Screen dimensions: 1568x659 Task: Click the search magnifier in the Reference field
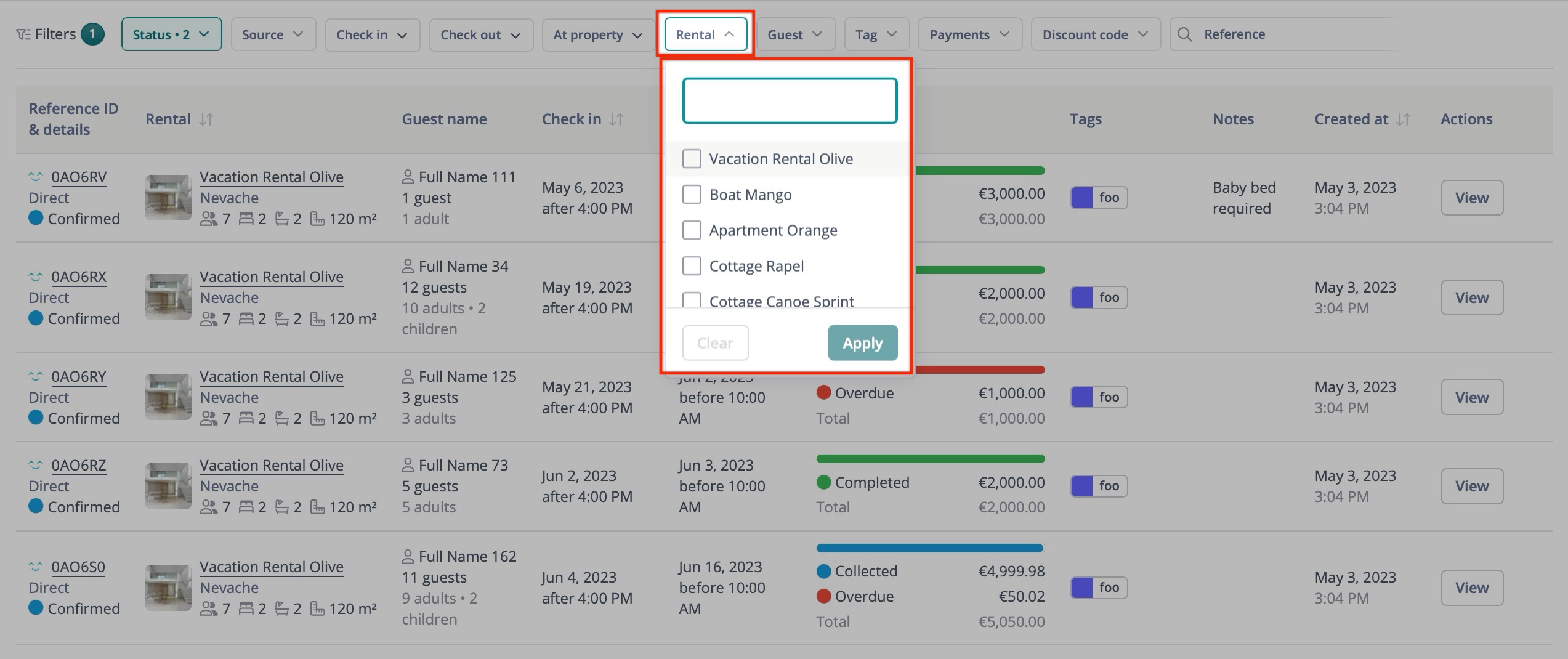(x=1186, y=34)
